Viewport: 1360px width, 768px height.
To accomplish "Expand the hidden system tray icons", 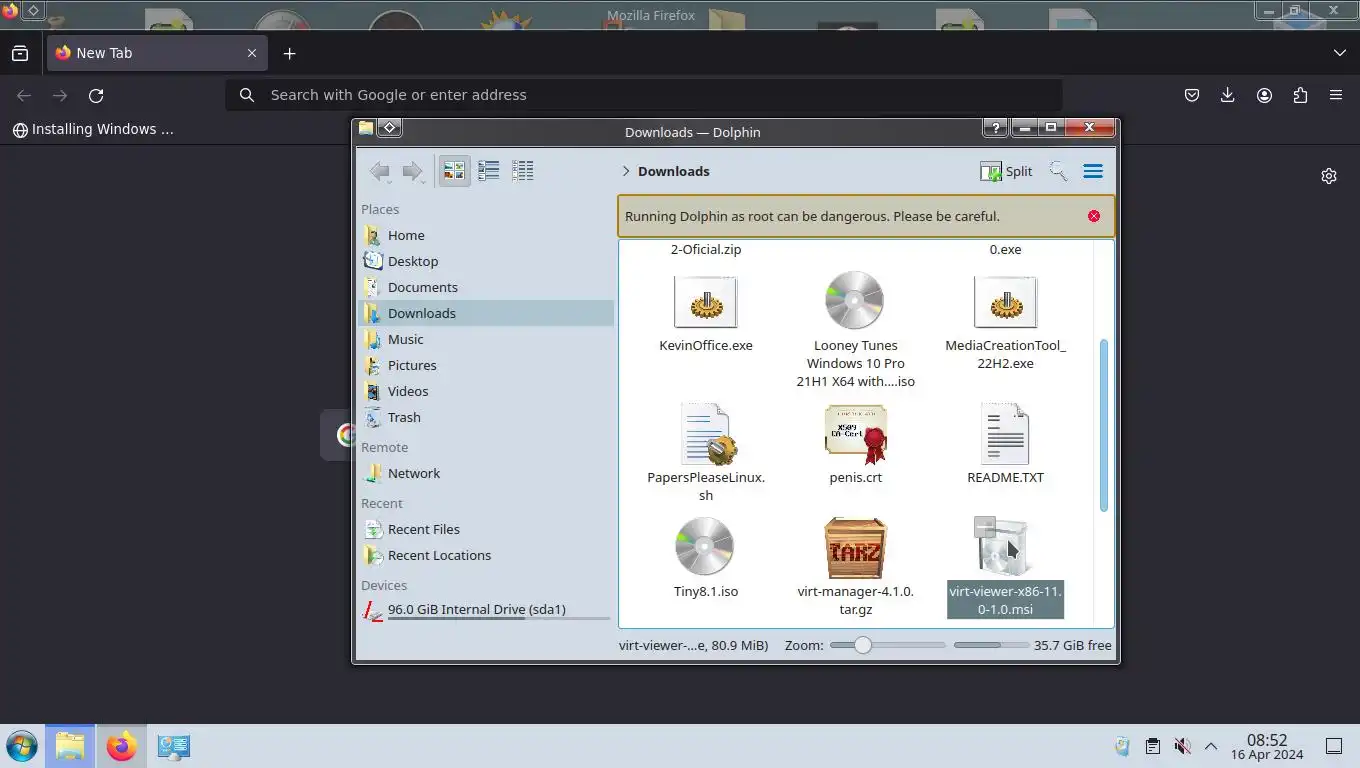I will [x=1211, y=746].
